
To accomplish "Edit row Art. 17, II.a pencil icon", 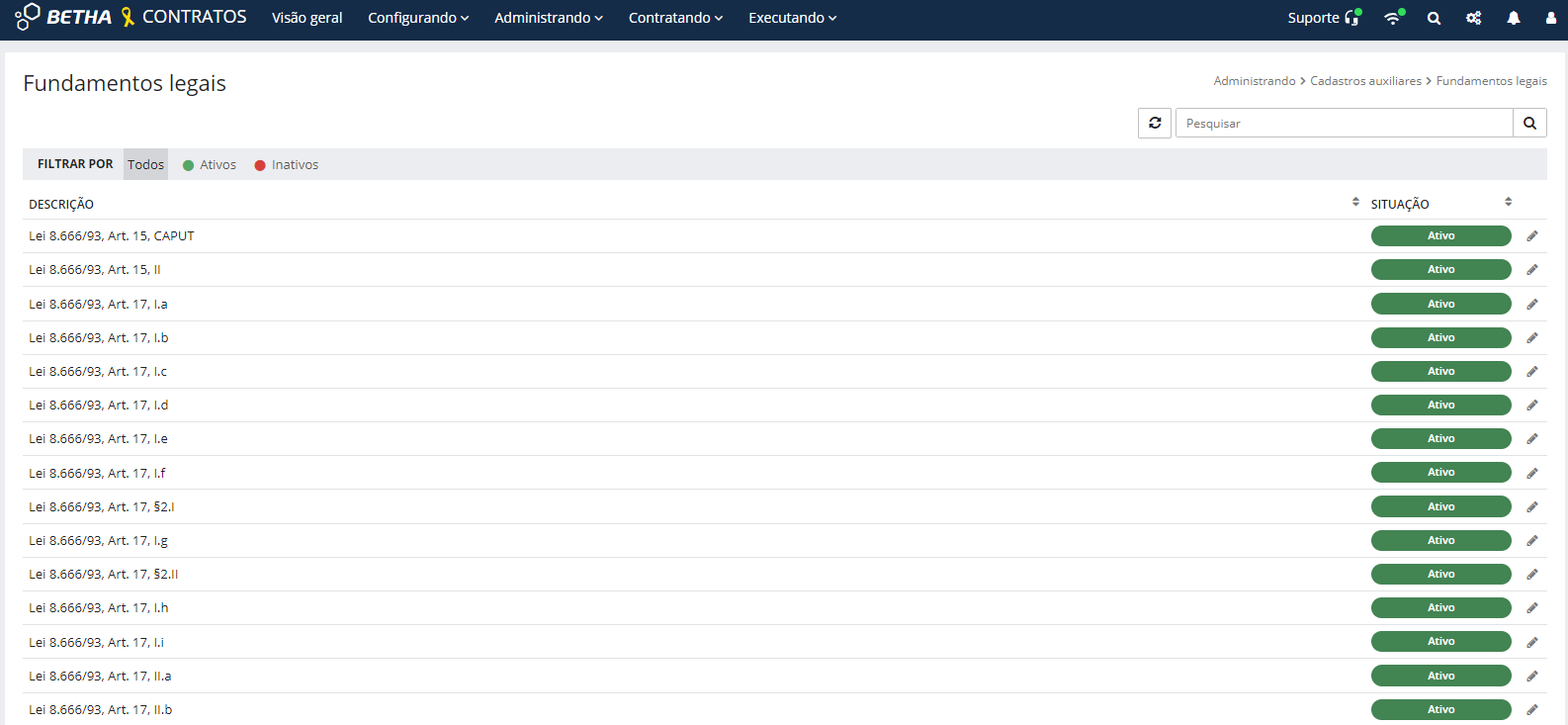I will [x=1532, y=676].
